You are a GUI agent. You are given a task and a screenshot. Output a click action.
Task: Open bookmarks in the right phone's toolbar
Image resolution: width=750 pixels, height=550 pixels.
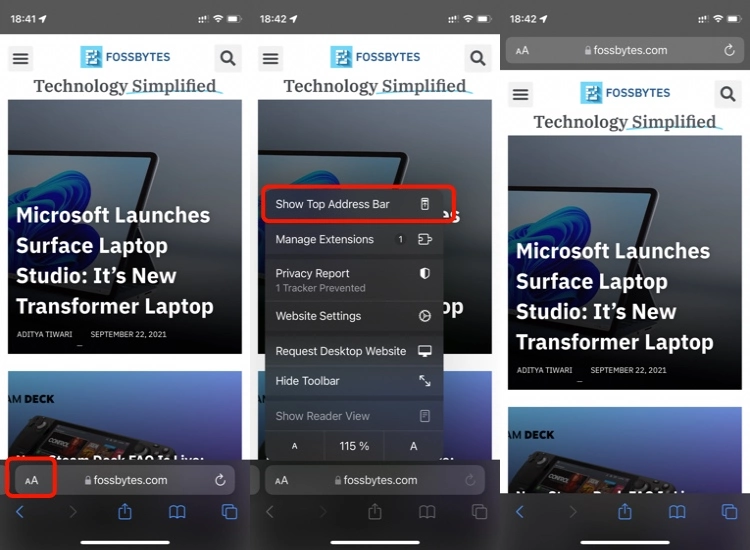[677, 512]
